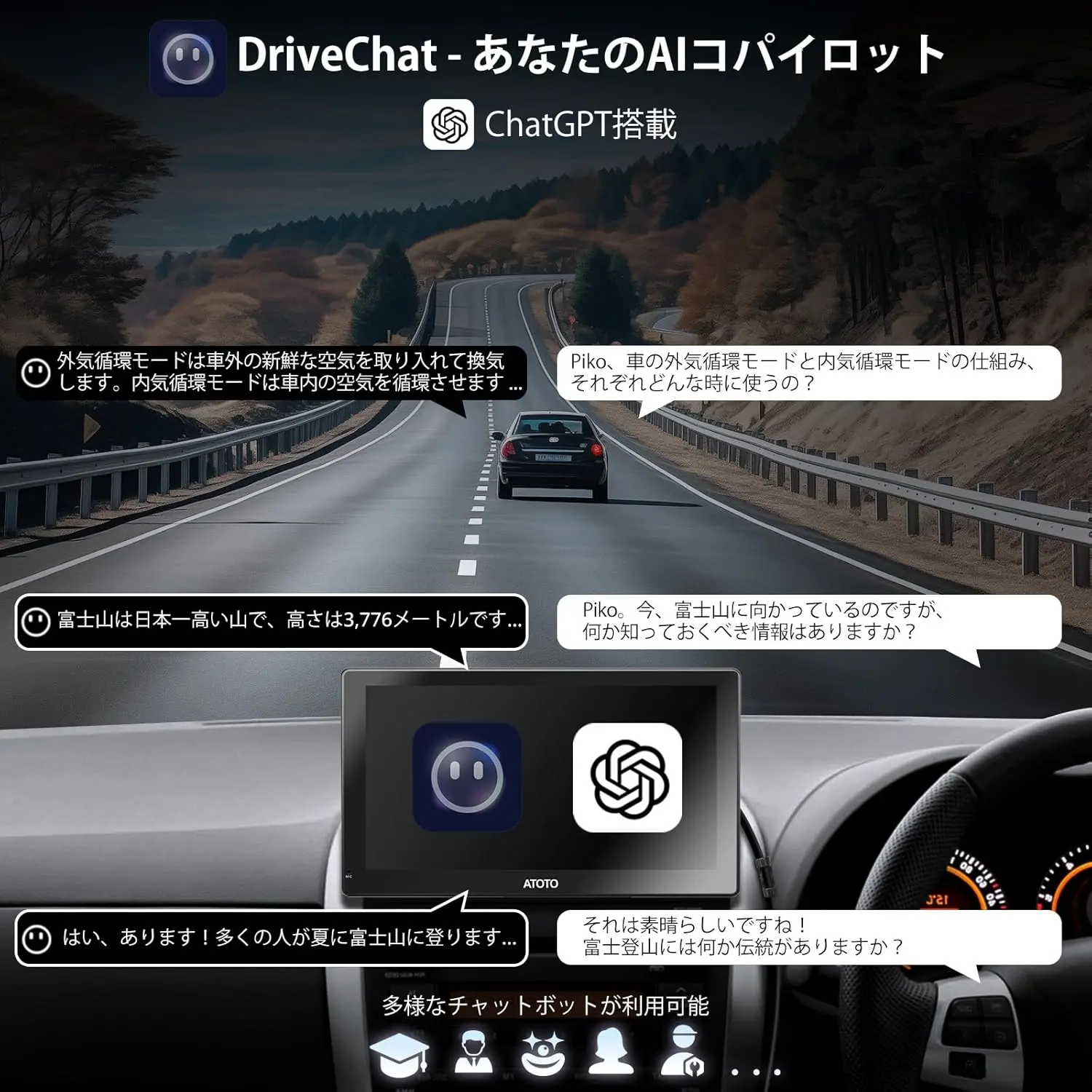The image size is (1092, 1092).
Task: Select the clown face chatbot icon
Action: [543, 1053]
